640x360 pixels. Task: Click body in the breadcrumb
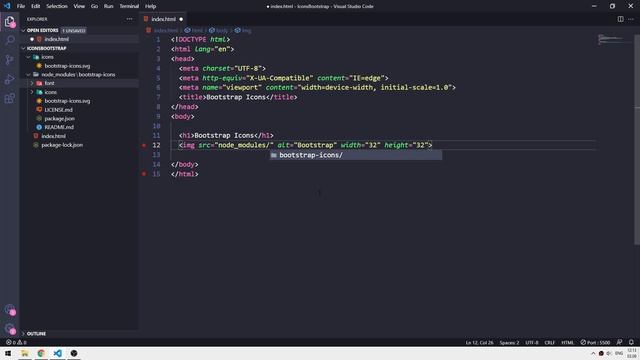[222, 30]
